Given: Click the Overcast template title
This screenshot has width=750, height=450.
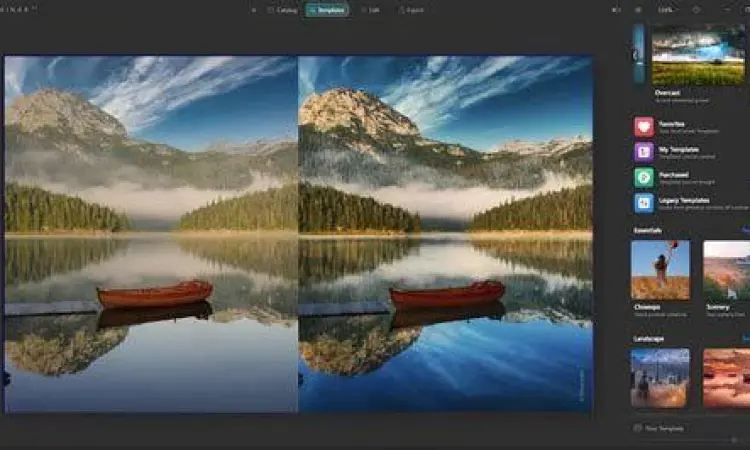Looking at the screenshot, I should [667, 93].
